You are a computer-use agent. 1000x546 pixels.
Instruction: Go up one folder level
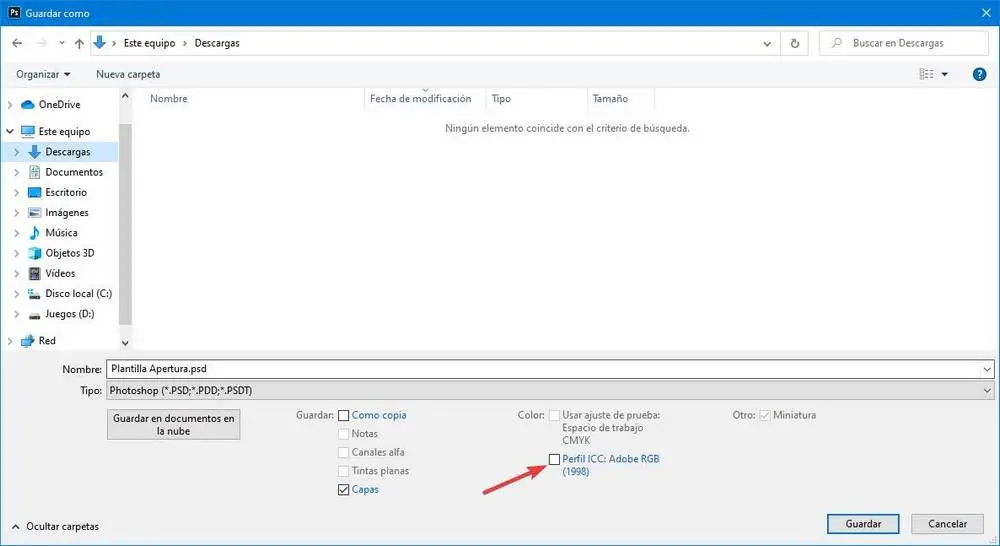[79, 43]
